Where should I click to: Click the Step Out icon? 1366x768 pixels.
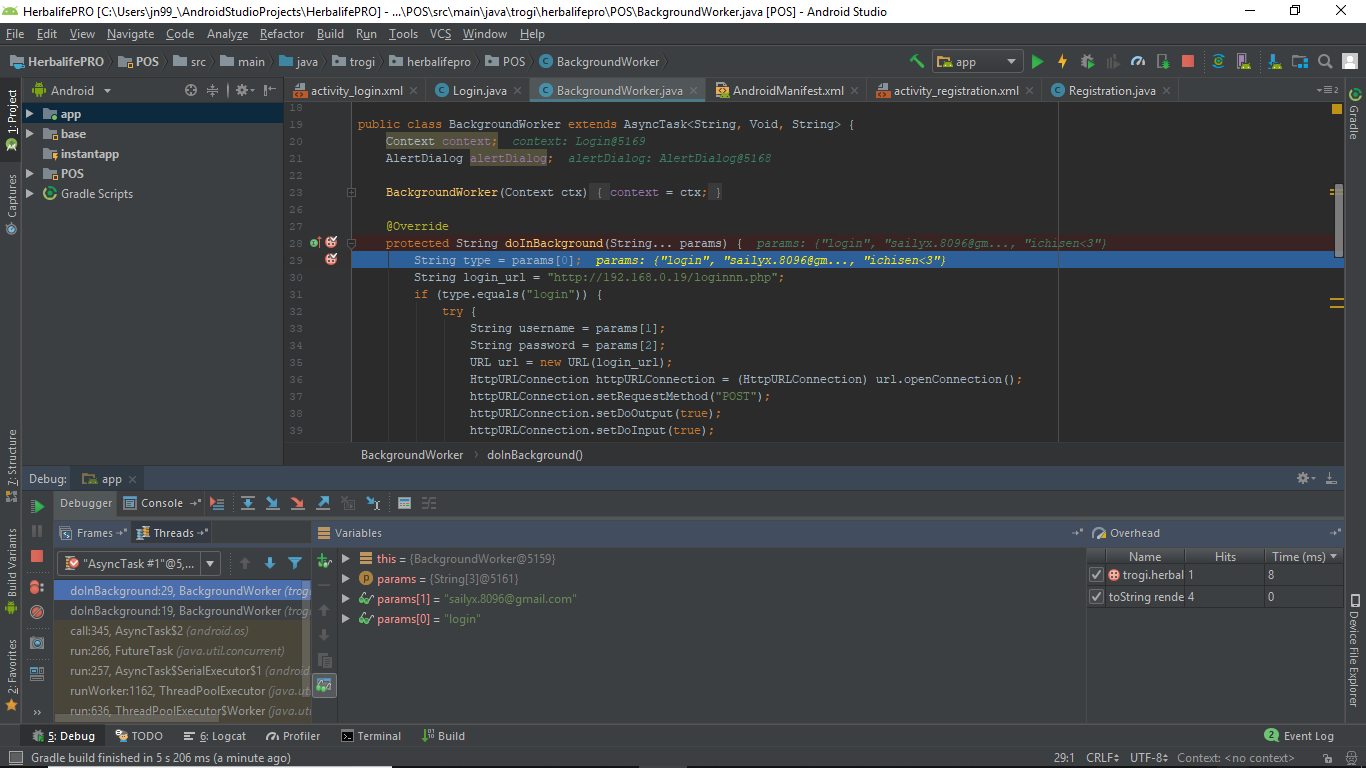point(323,503)
